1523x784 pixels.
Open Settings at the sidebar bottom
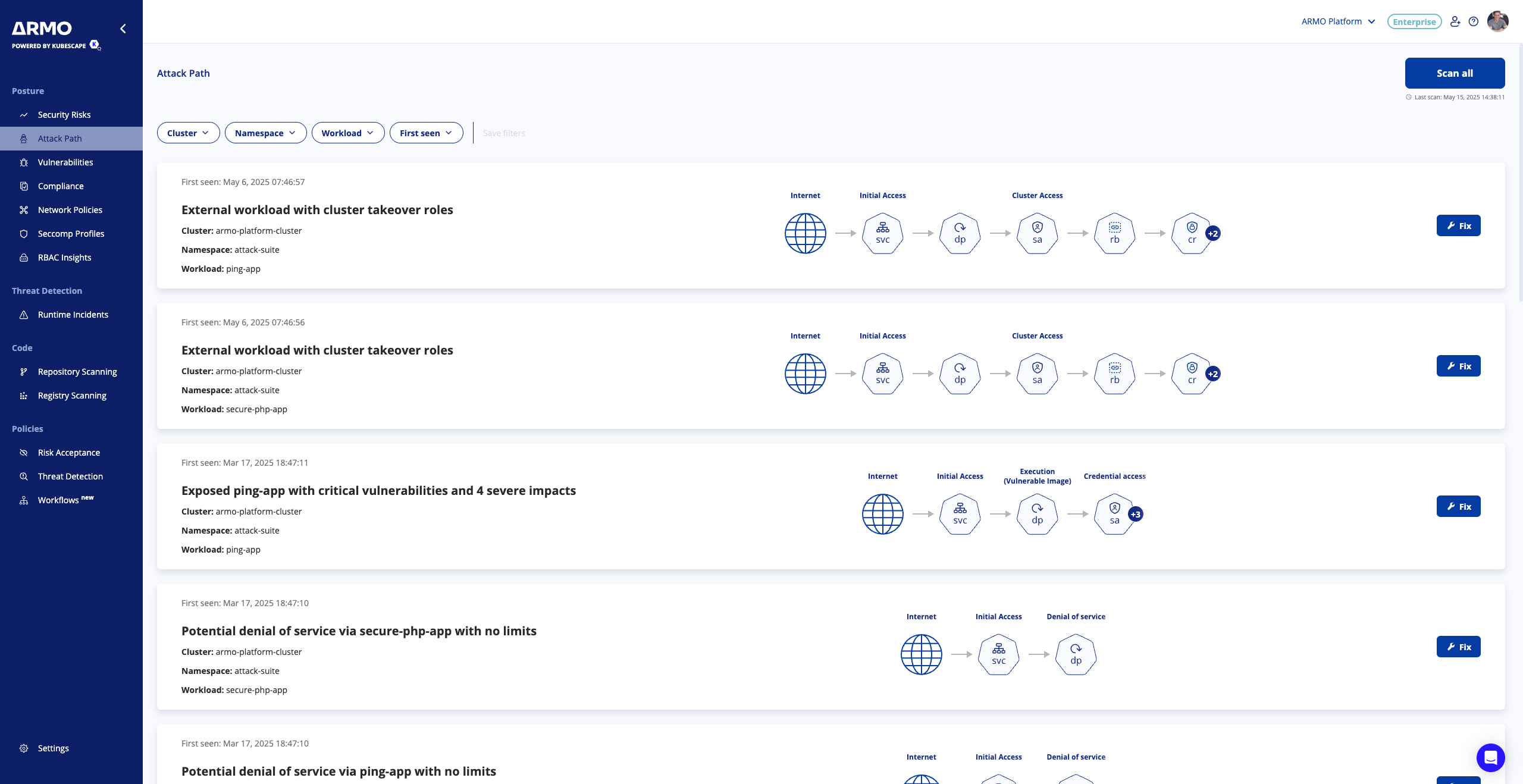pyautogui.click(x=53, y=748)
